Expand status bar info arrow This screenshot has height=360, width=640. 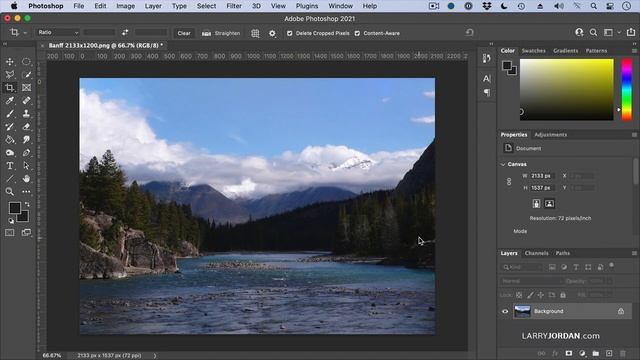click(x=155, y=356)
